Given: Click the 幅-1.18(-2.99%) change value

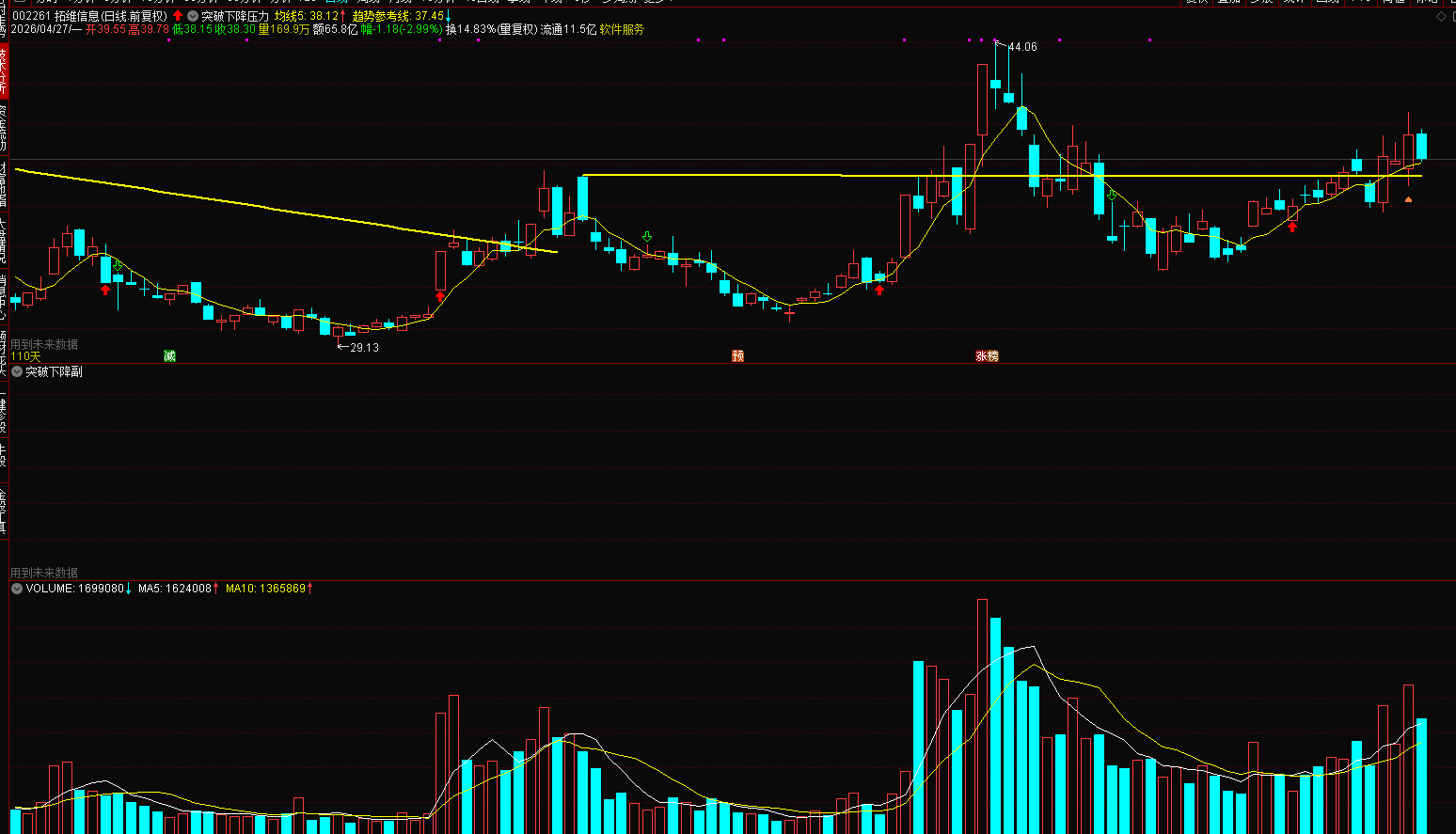Looking at the screenshot, I should 402,29.
